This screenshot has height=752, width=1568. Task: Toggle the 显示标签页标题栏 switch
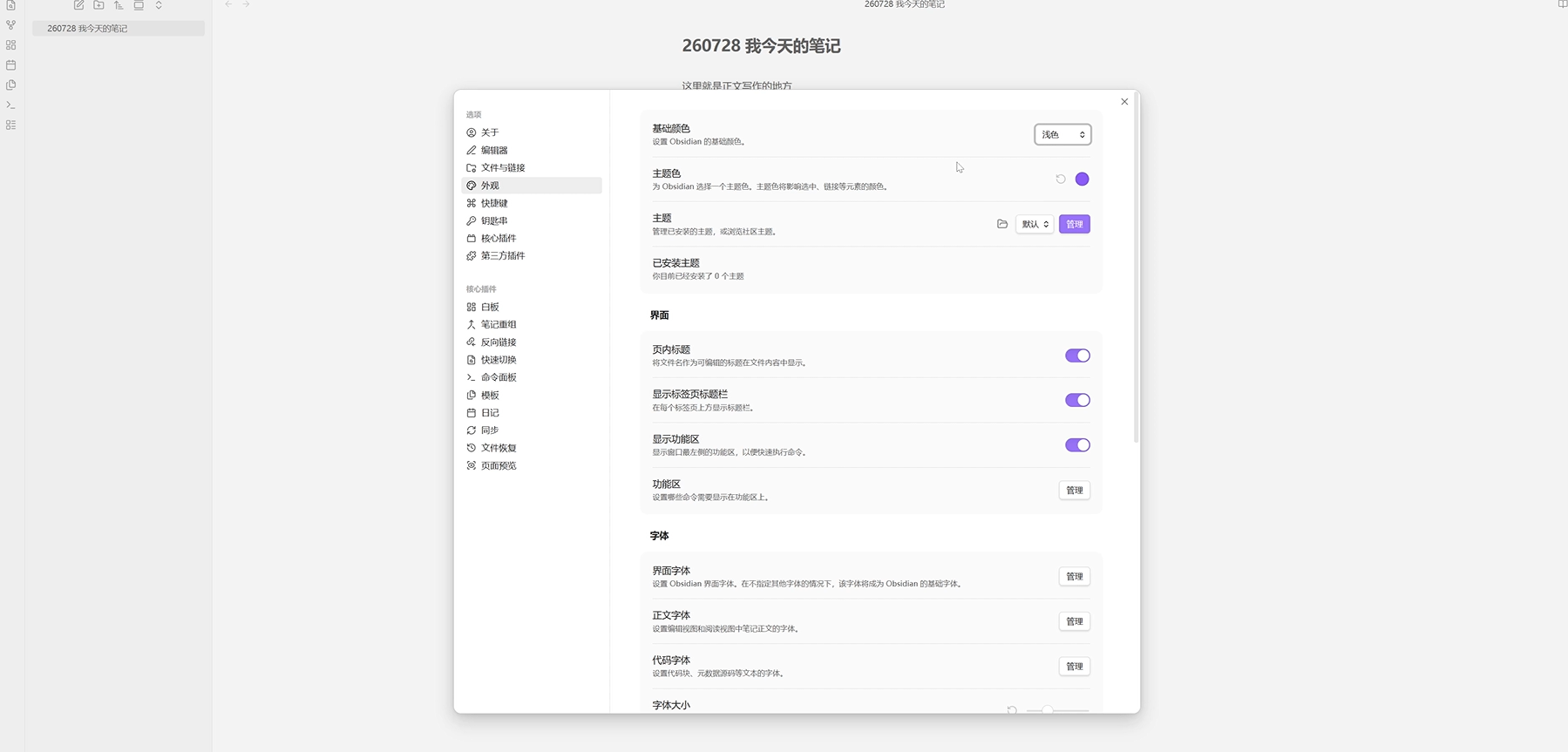[x=1077, y=400]
